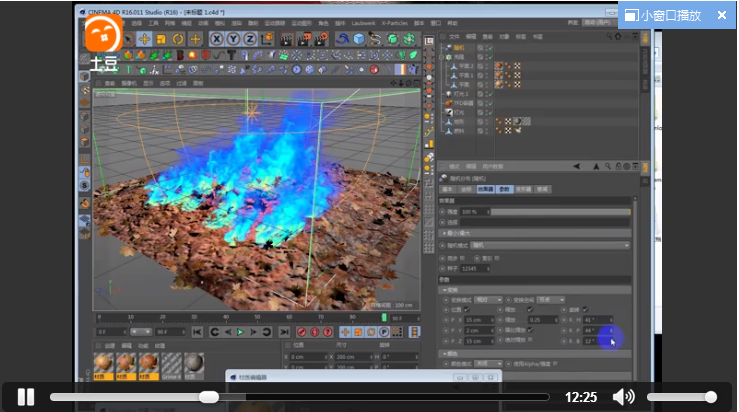
Task: Click the blue spline pen icon
Action: pos(343,39)
